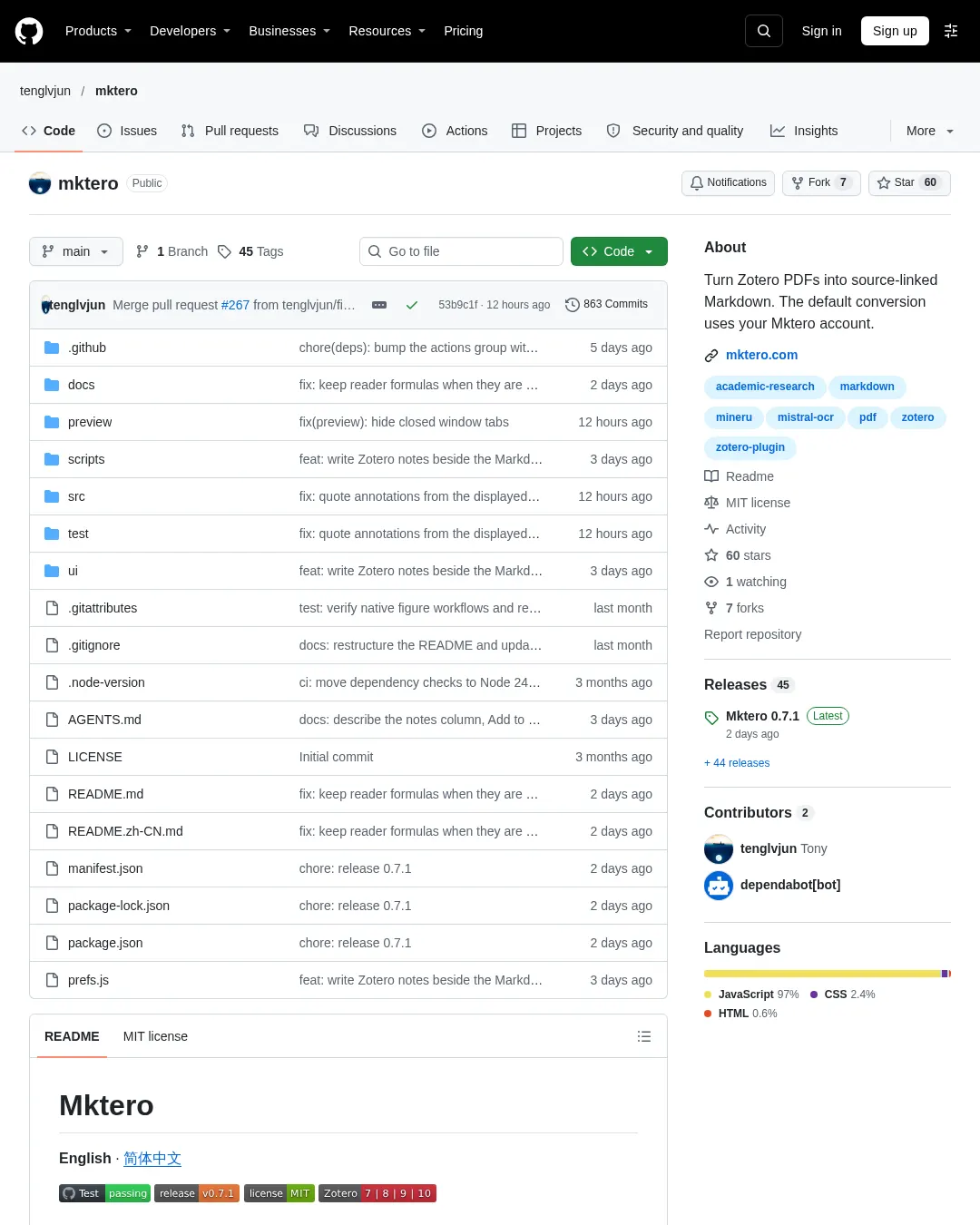Switch to the Issues tab
The image size is (980, 1225).
(x=127, y=131)
